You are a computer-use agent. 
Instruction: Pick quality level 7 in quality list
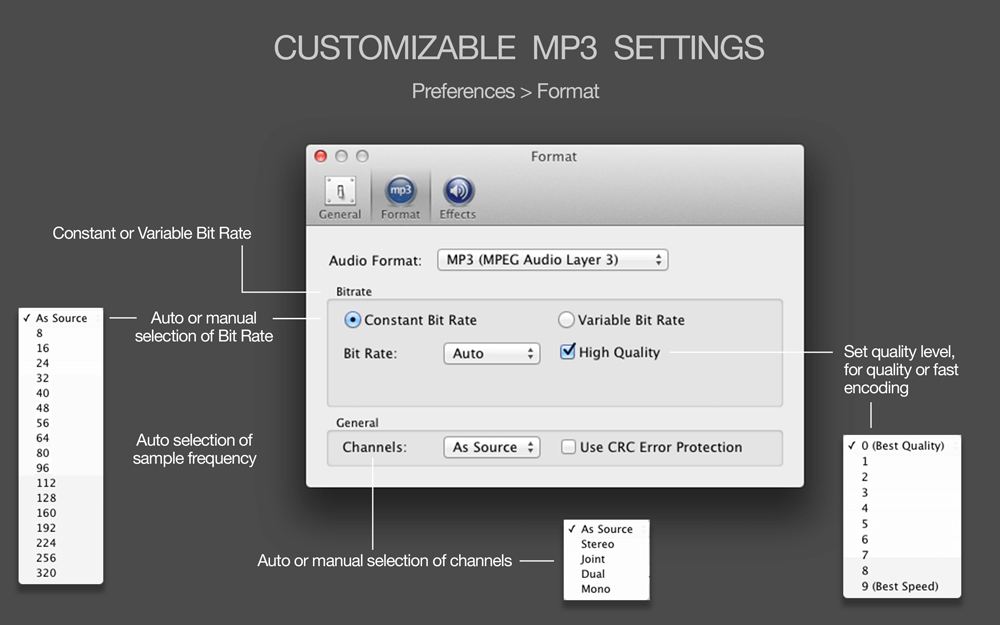click(x=902, y=555)
